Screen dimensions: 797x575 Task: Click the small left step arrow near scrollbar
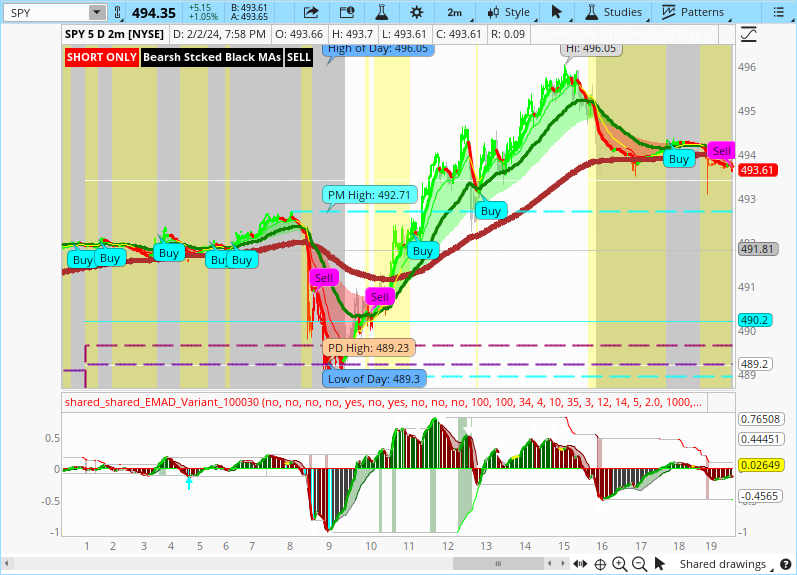point(550,563)
